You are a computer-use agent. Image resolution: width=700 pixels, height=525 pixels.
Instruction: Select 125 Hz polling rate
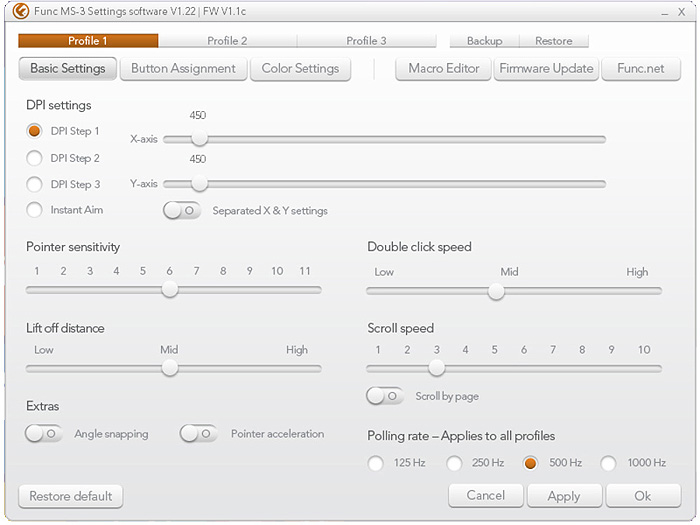coord(375,463)
